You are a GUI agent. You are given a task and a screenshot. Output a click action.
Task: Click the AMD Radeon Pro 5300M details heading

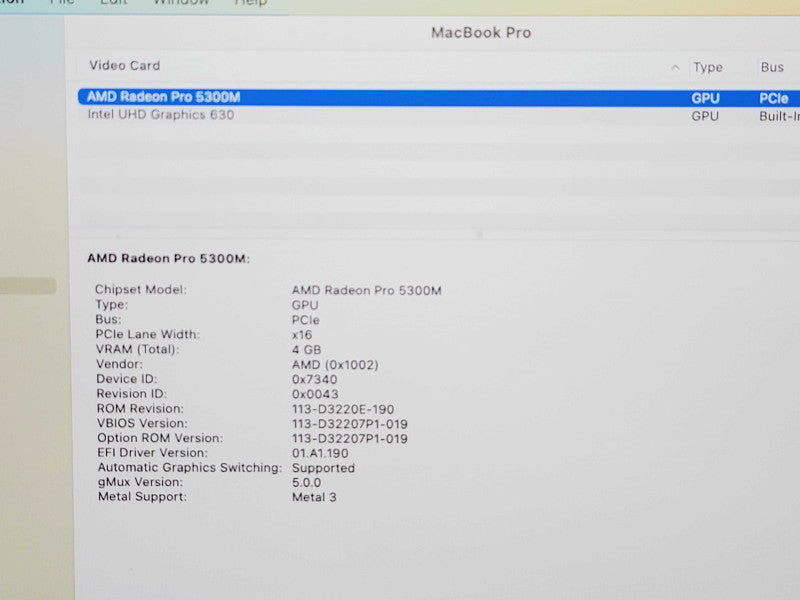[168, 259]
